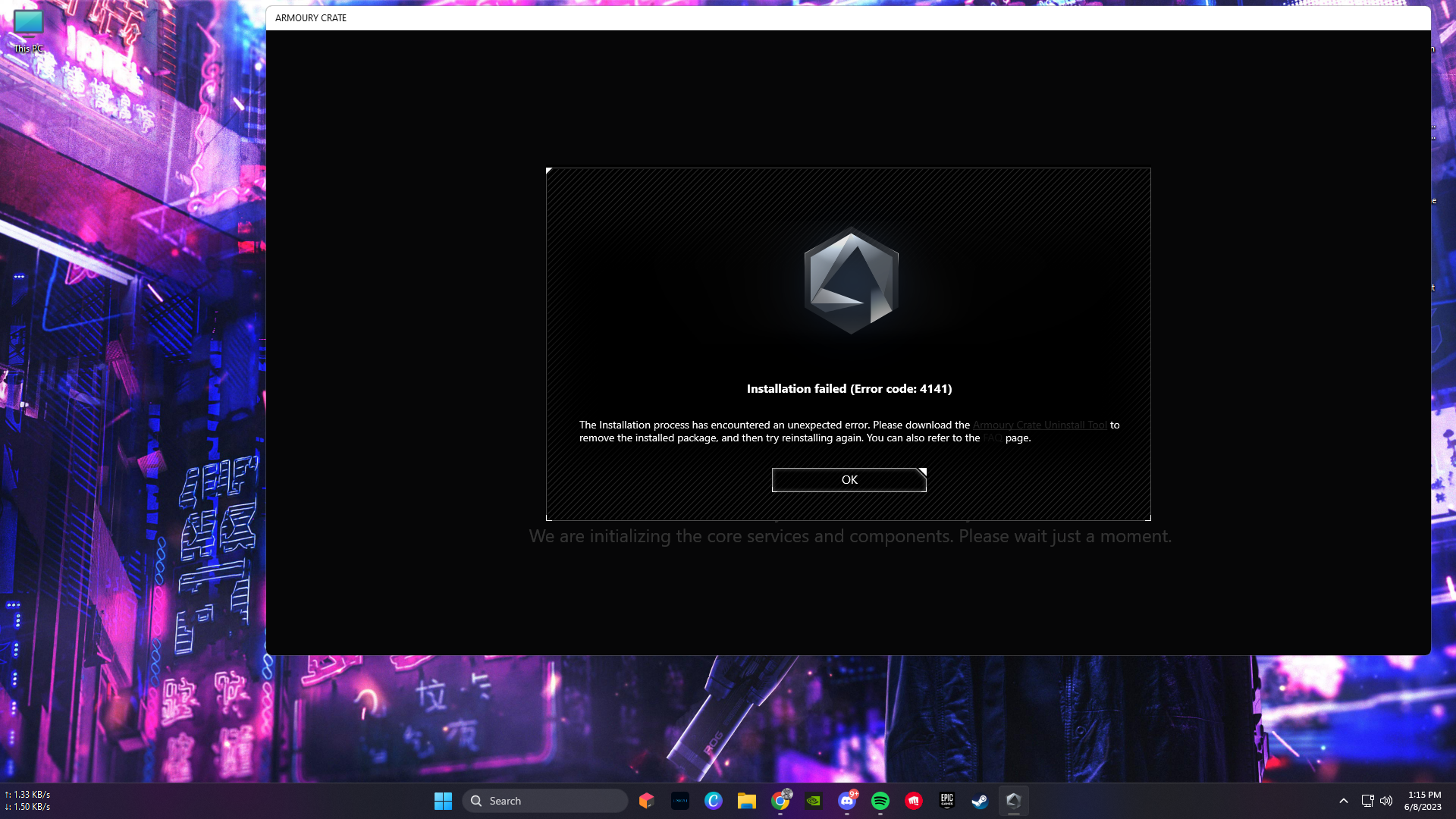Image resolution: width=1456 pixels, height=819 pixels.
Task: Open the clock and date flyout
Action: click(1423, 801)
